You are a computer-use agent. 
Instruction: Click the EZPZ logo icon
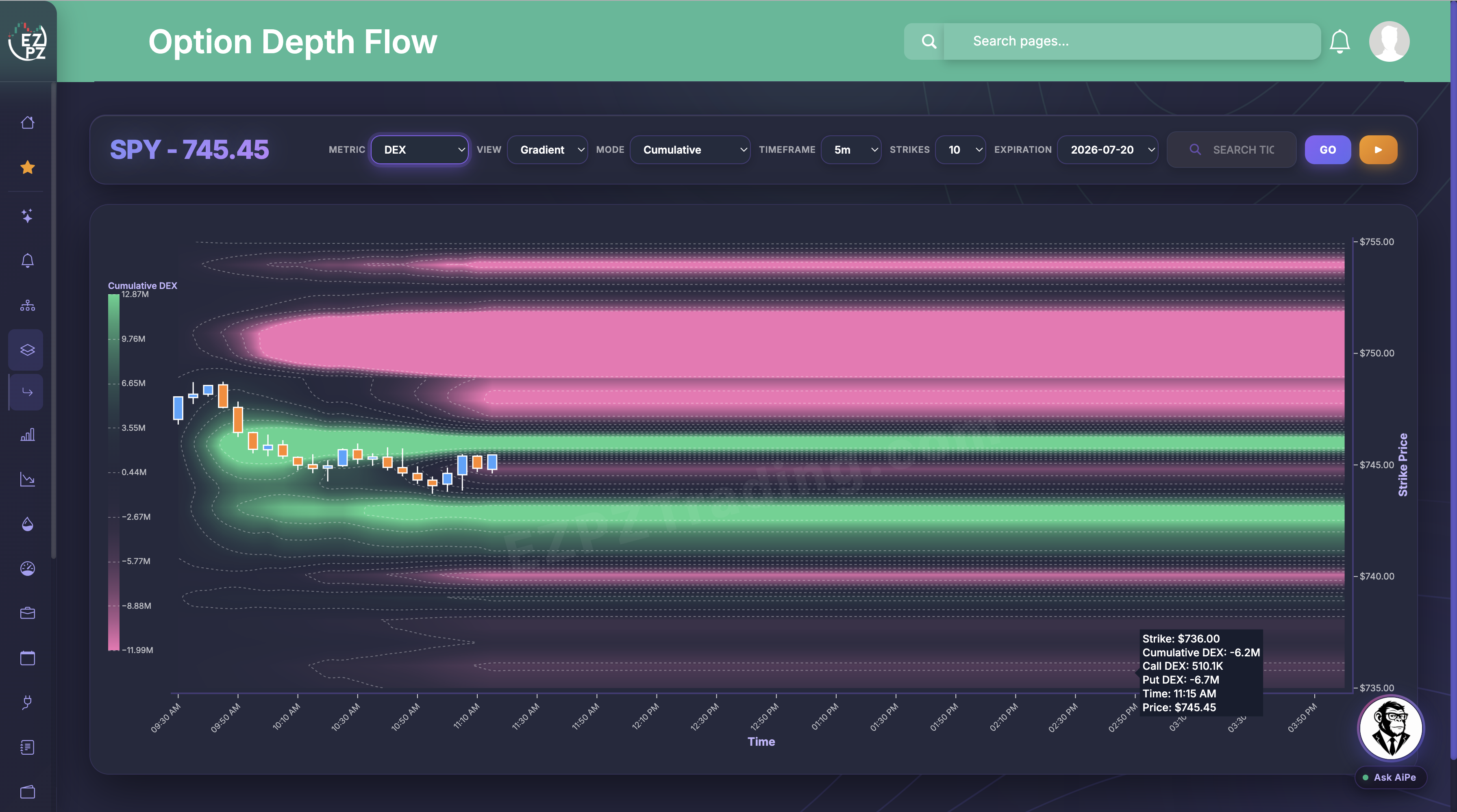coord(27,41)
